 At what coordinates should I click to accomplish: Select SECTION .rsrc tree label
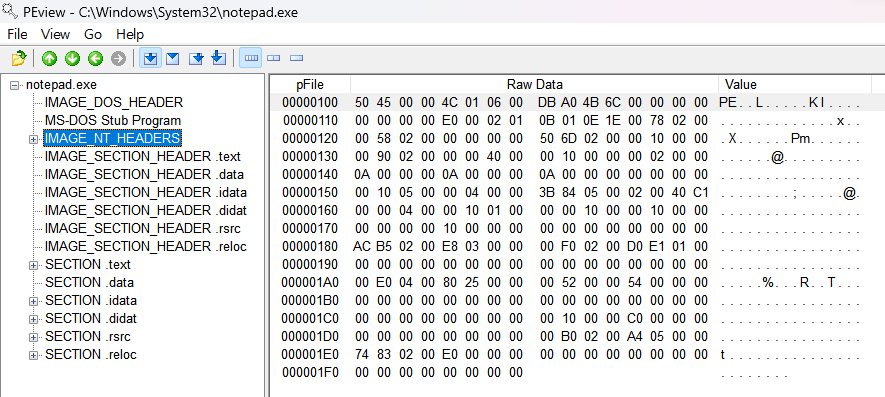89,337
